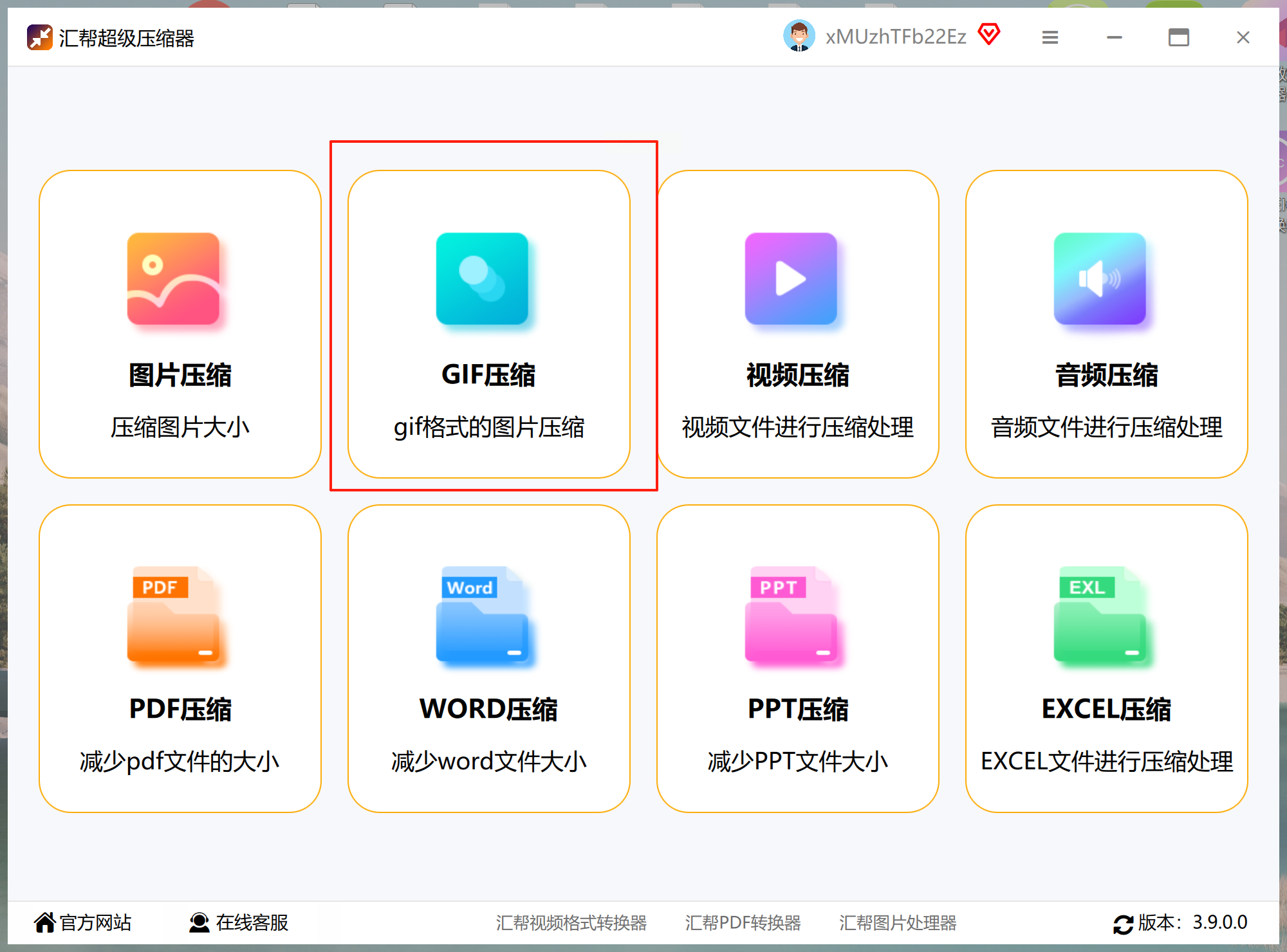This screenshot has width=1287, height=952.
Task: Open the hamburger menu in title bar
Action: (1050, 37)
